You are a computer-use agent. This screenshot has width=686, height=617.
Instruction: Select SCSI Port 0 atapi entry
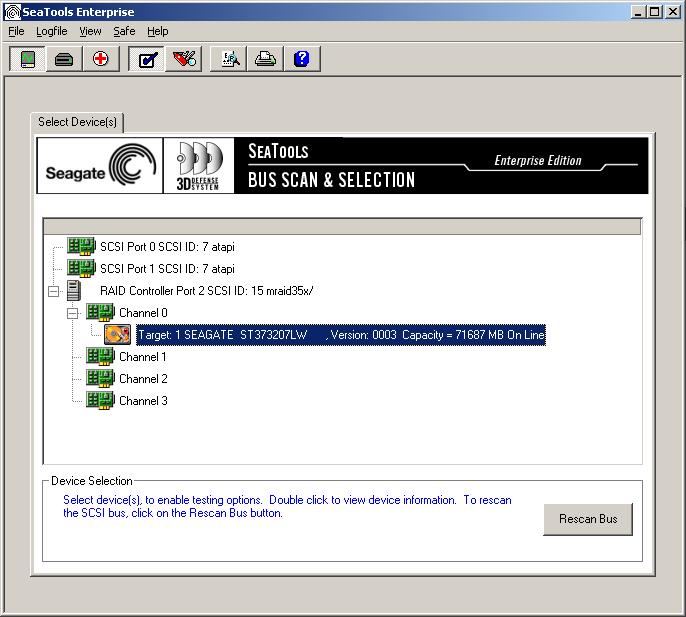167,247
